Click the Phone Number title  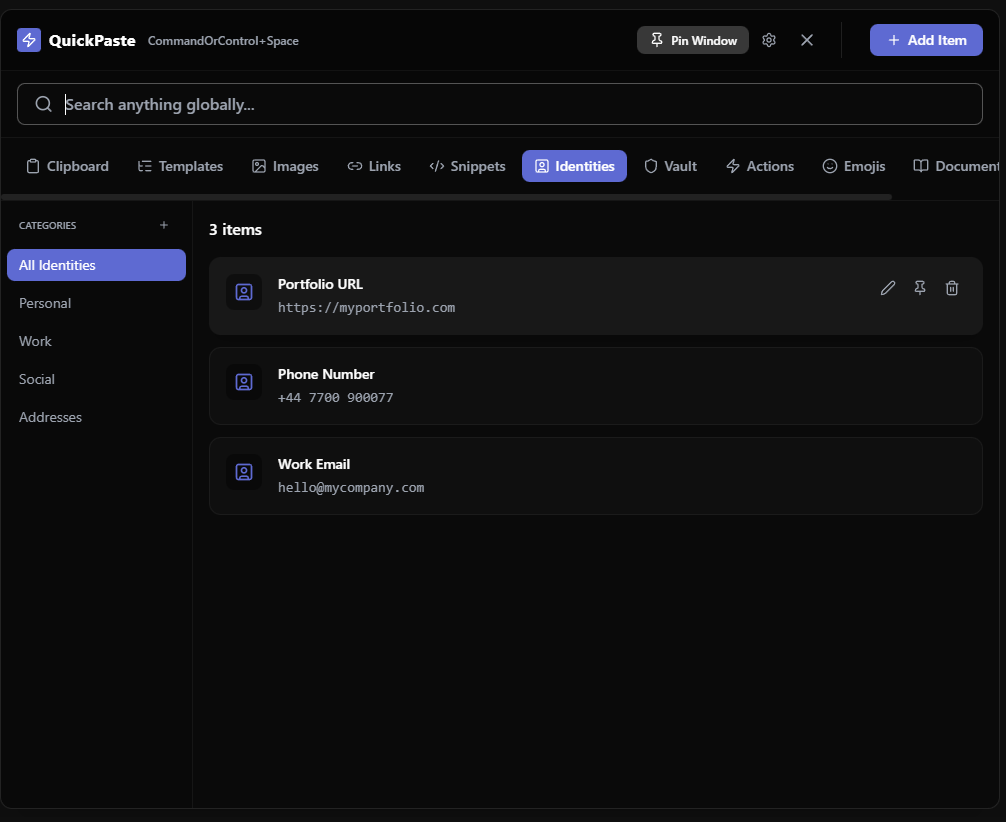[326, 374]
